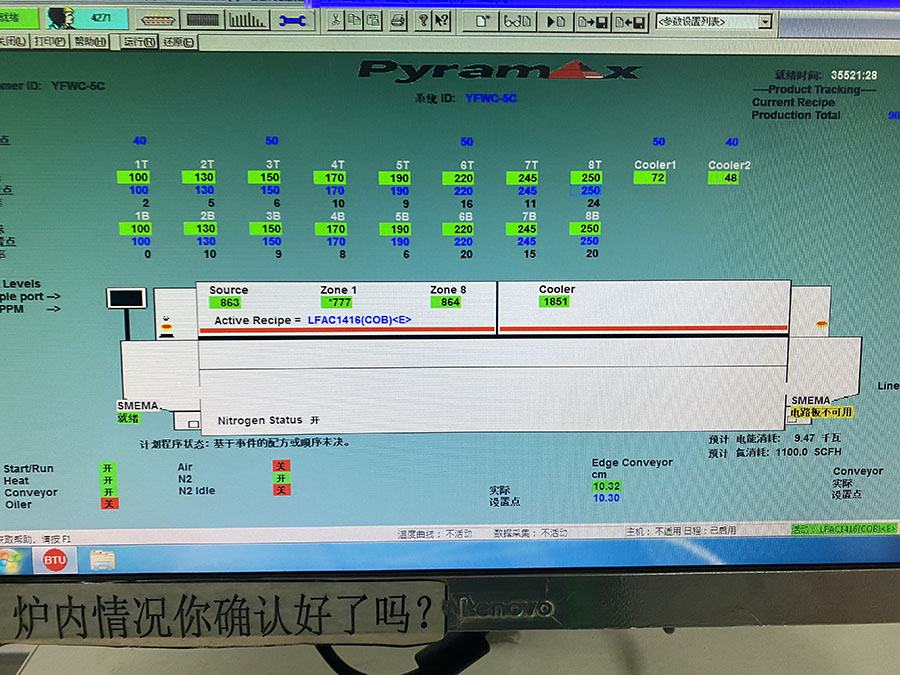This screenshot has height=675, width=900.
Task: Select the zone 8T setpoint field 250
Action: [590, 191]
